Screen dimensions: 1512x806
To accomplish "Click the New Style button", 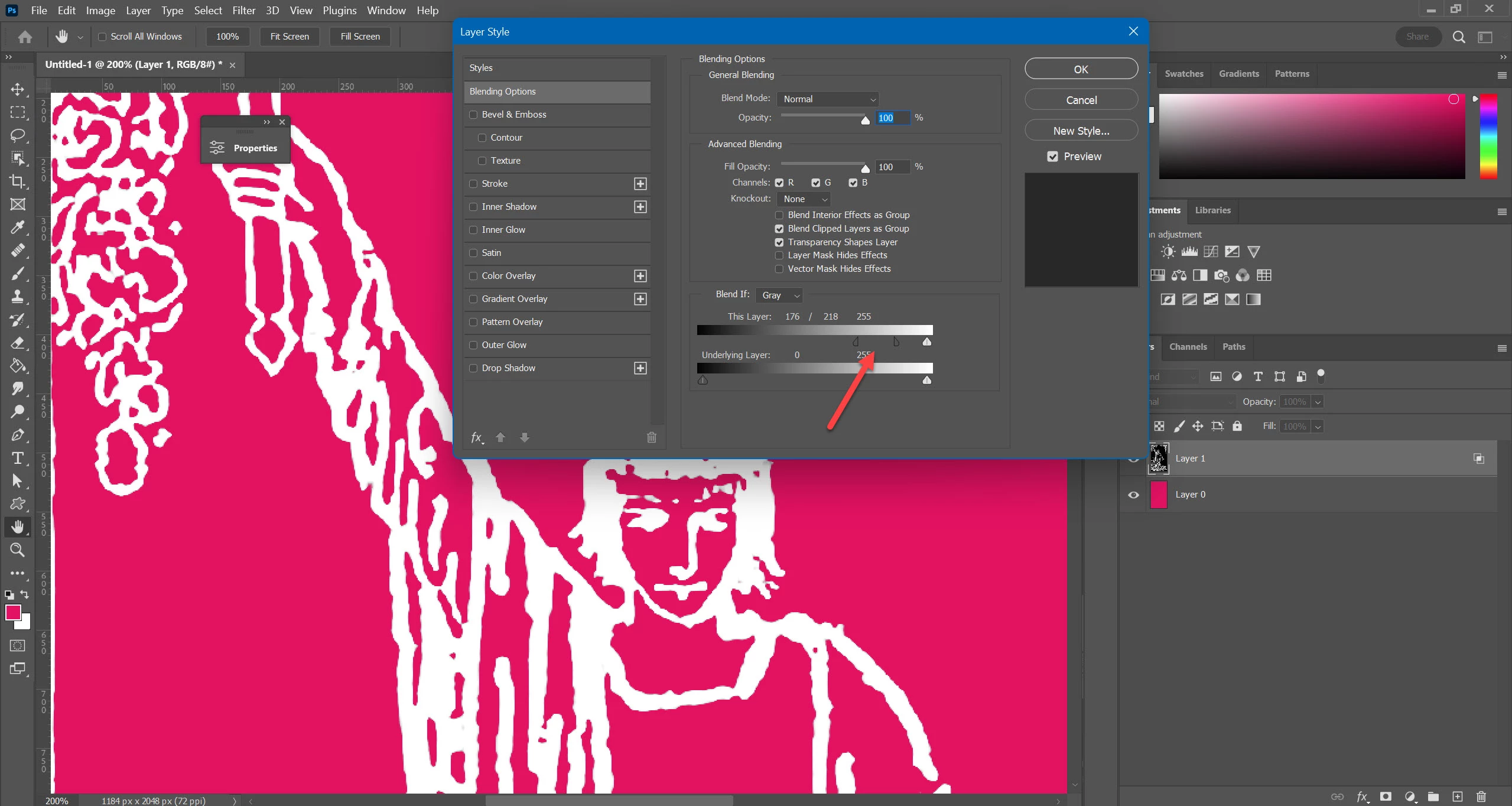I will pyautogui.click(x=1081, y=131).
